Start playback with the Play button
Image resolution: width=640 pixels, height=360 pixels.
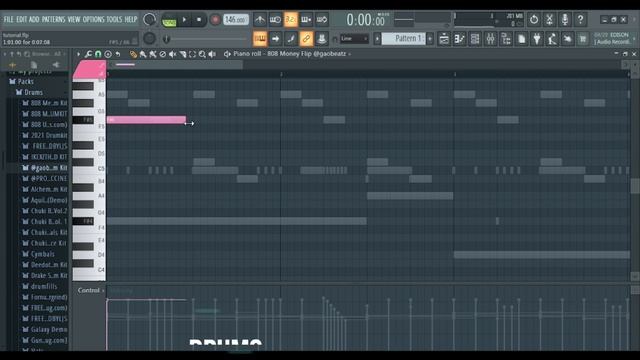184,20
